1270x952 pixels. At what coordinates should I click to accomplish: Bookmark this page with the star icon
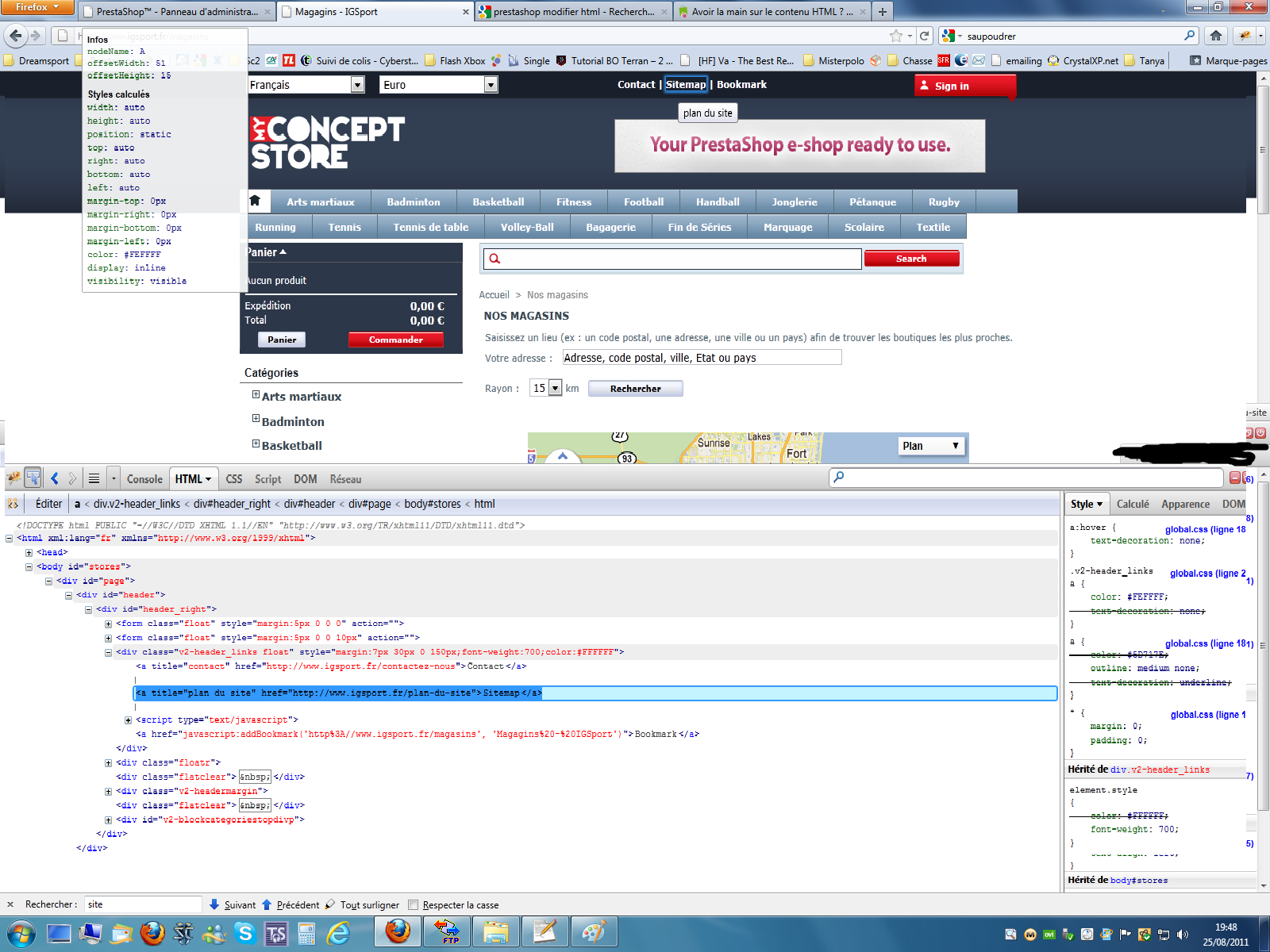896,36
